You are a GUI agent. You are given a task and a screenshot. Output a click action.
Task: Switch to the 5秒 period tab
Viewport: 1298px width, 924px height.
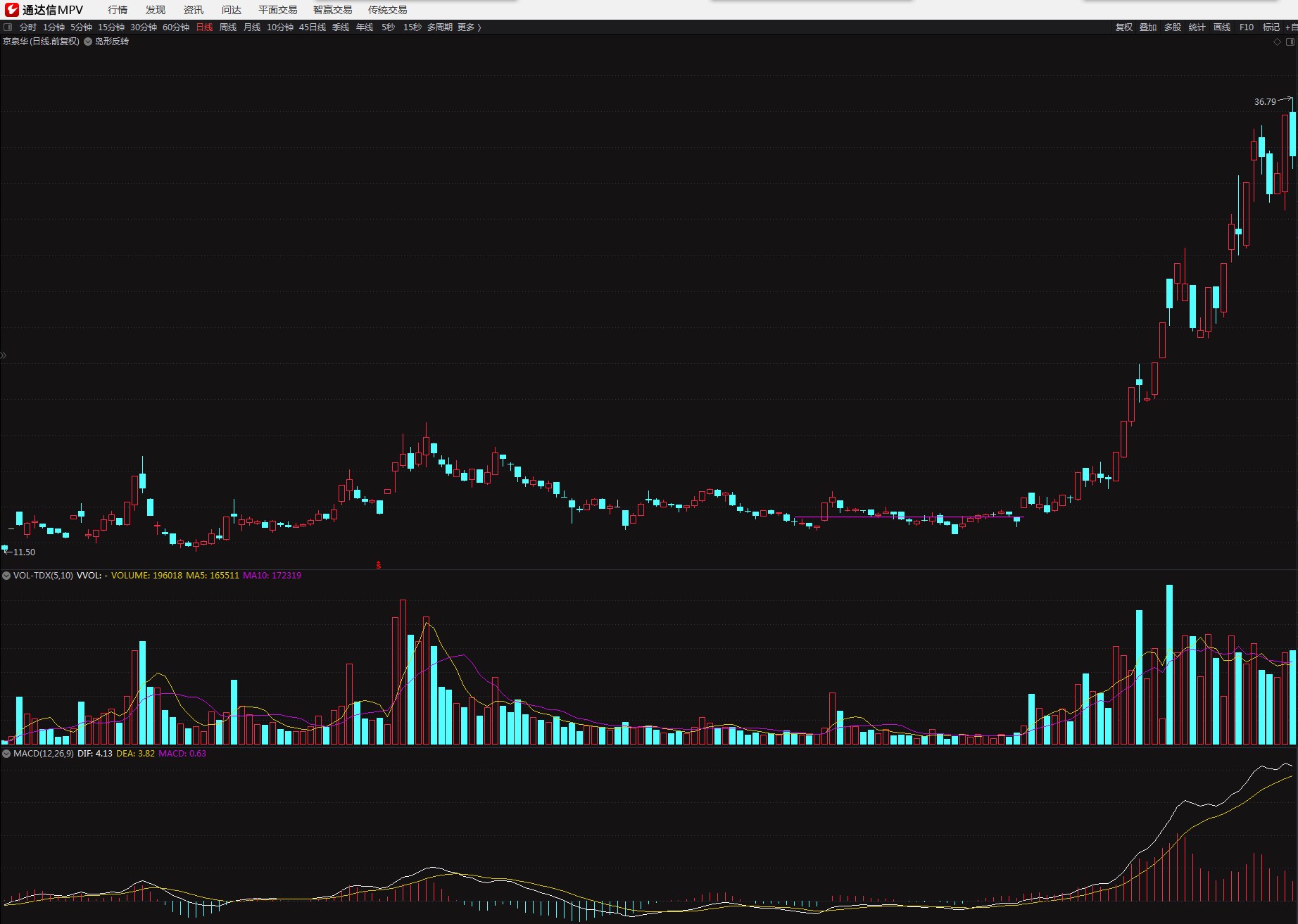pyautogui.click(x=389, y=27)
